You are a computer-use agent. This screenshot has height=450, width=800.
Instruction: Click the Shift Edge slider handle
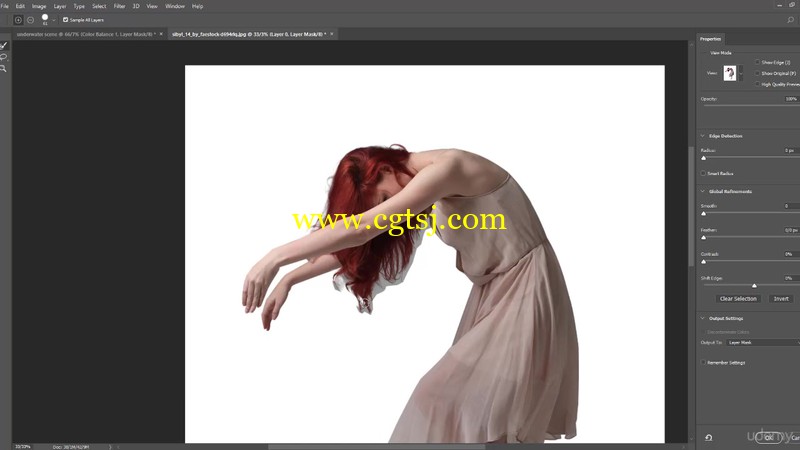[x=754, y=286]
